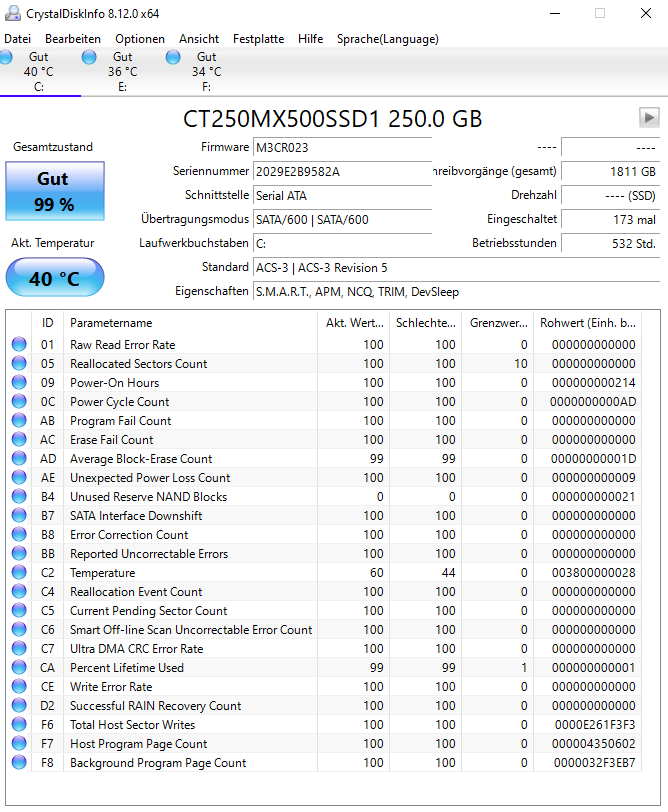Click status orb for Percent Lifetime Used
The height and width of the screenshot is (812, 668).
(x=19, y=668)
